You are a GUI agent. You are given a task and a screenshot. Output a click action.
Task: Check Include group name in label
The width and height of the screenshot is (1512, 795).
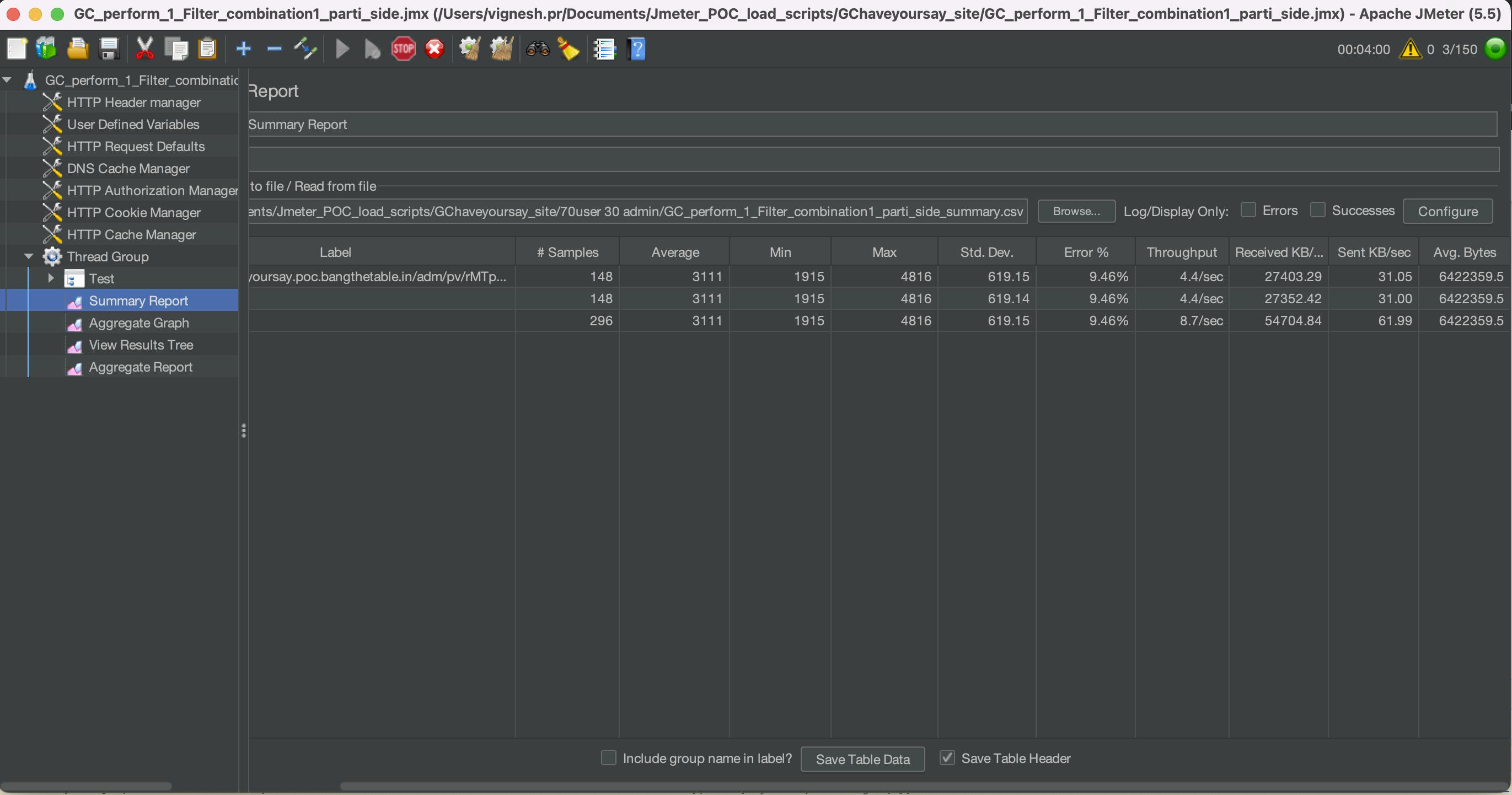pos(609,758)
